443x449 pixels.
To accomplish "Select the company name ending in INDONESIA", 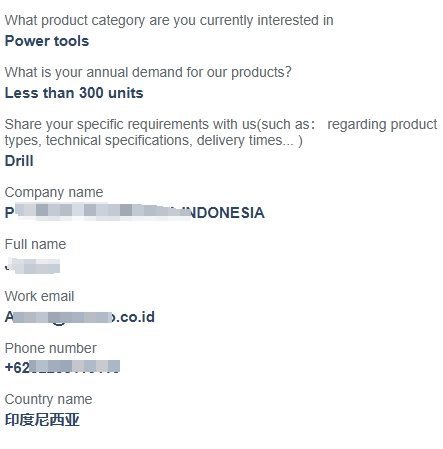I will click(x=135, y=213).
